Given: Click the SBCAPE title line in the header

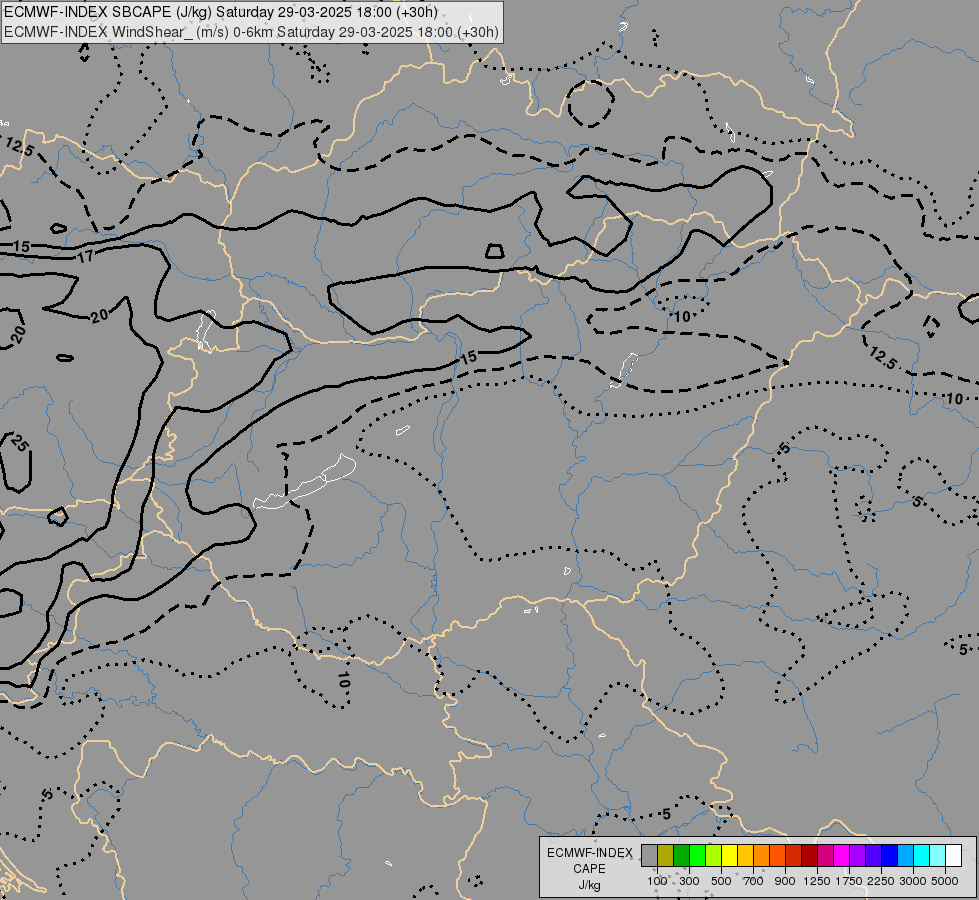Looking at the screenshot, I should [221, 12].
